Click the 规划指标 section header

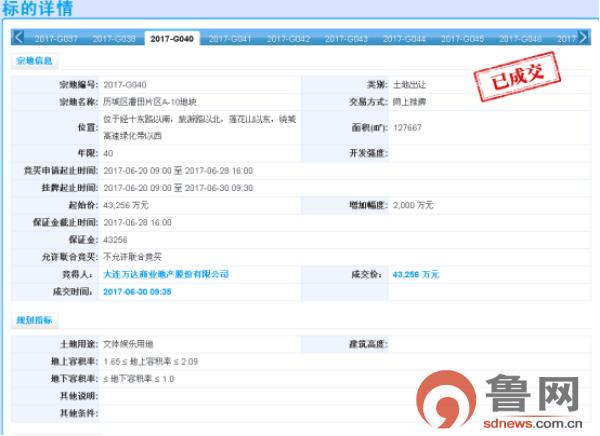pos(35,320)
